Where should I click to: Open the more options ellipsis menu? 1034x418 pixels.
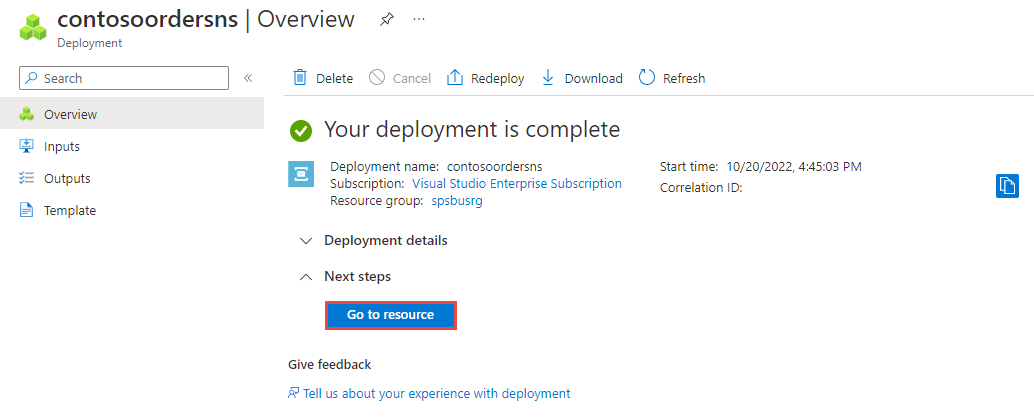[419, 19]
